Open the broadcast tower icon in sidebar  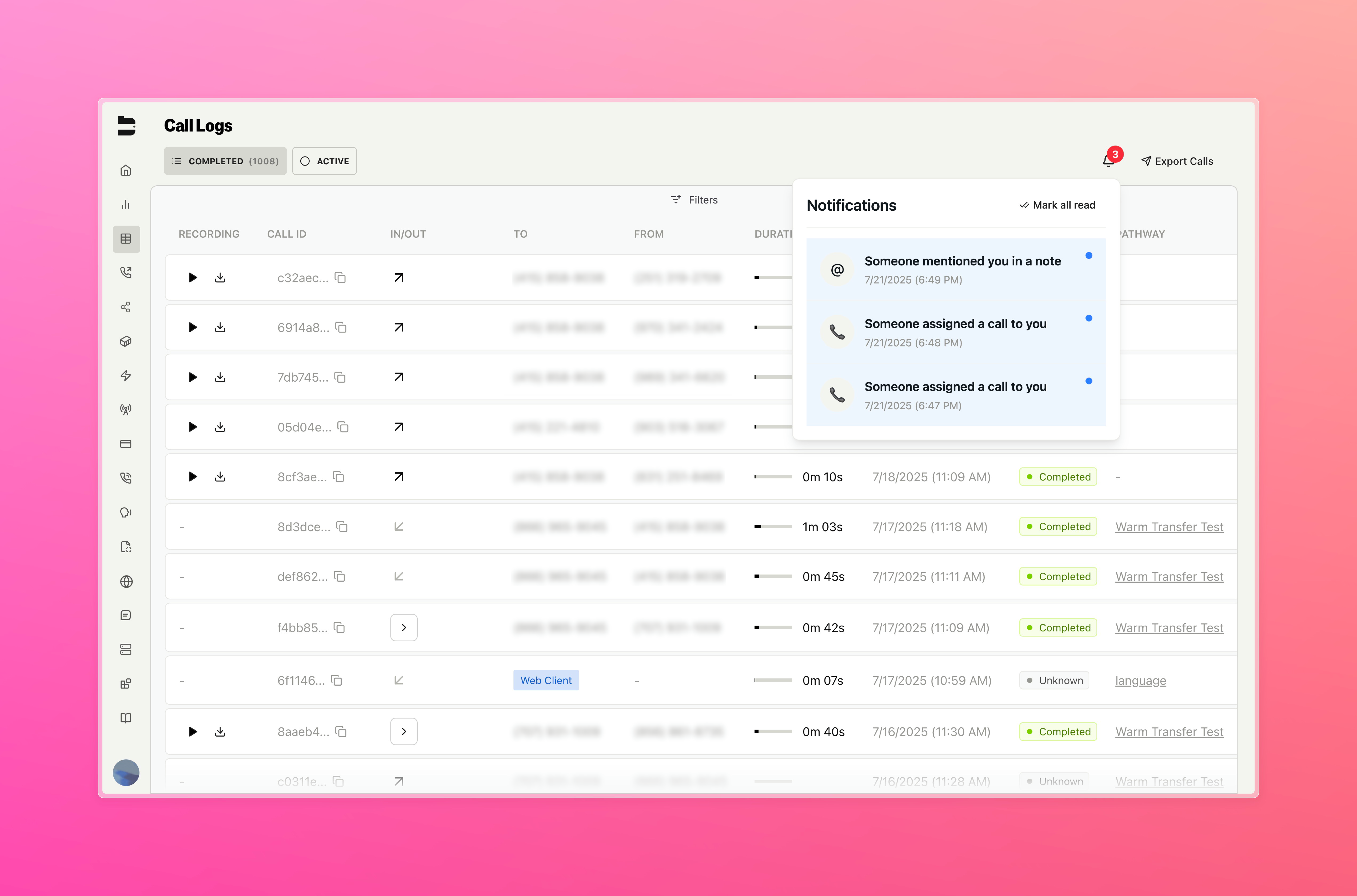(126, 409)
